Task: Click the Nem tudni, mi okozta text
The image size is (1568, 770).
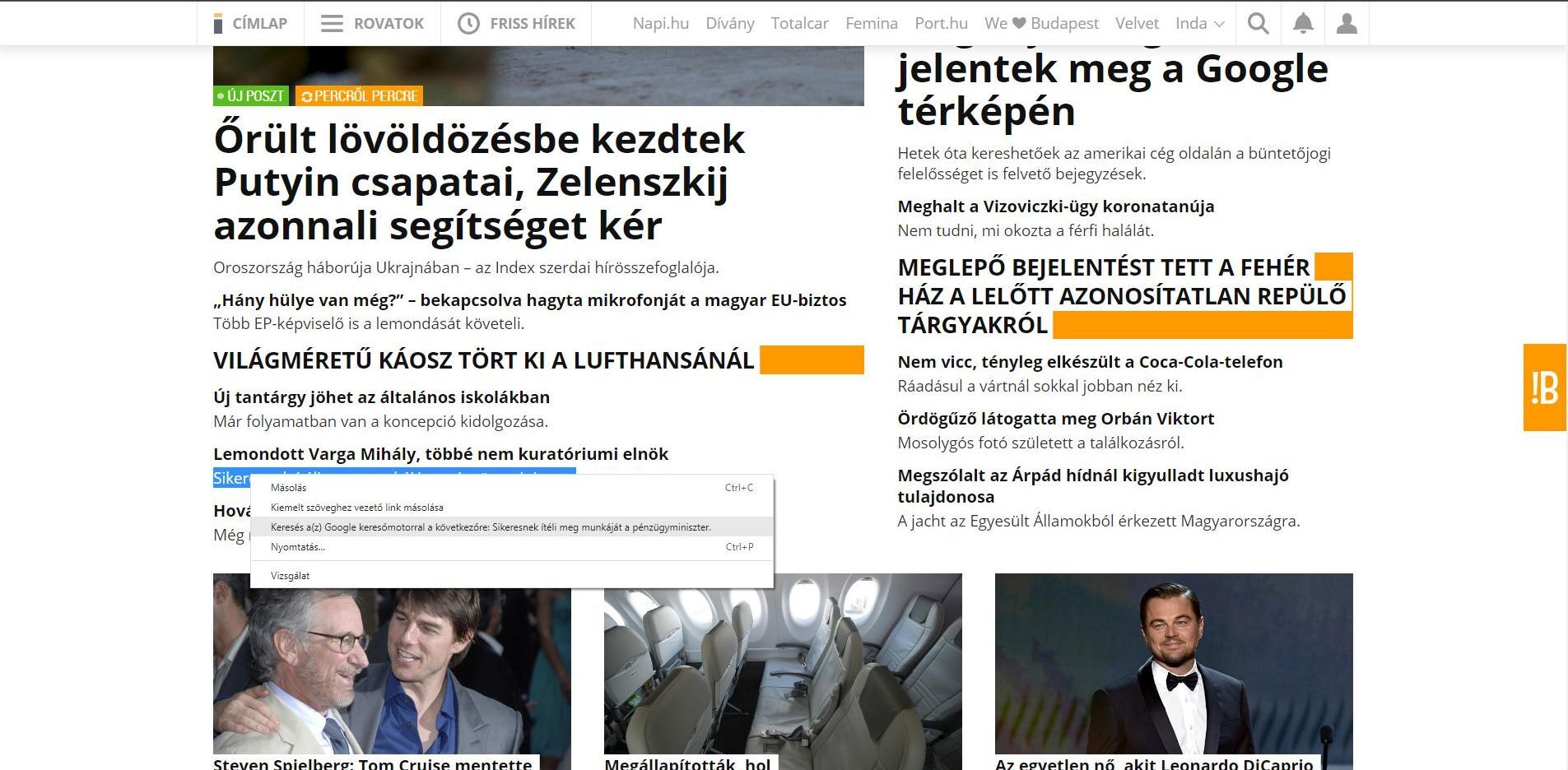Action: (x=1026, y=230)
